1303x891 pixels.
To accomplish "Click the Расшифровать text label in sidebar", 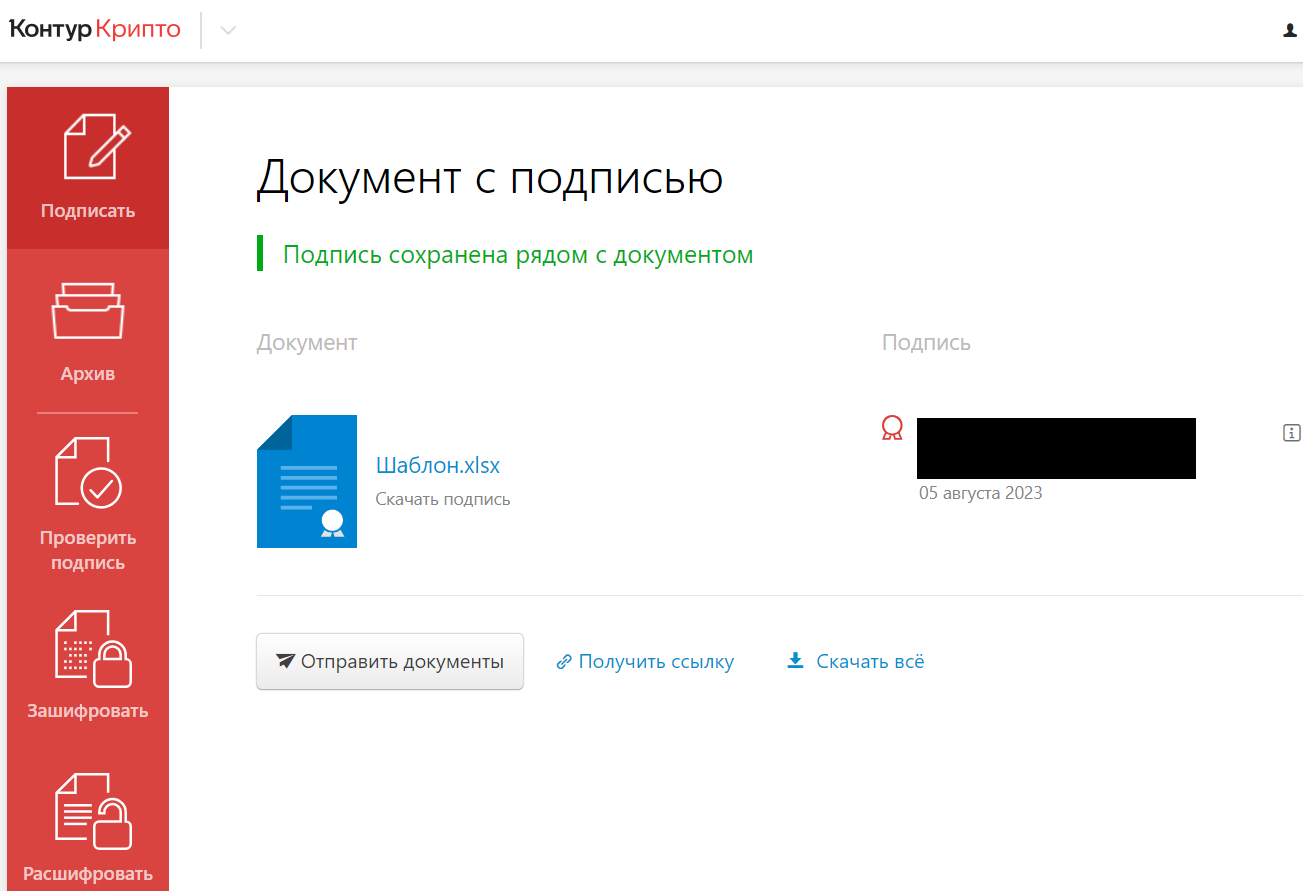I will 88,873.
